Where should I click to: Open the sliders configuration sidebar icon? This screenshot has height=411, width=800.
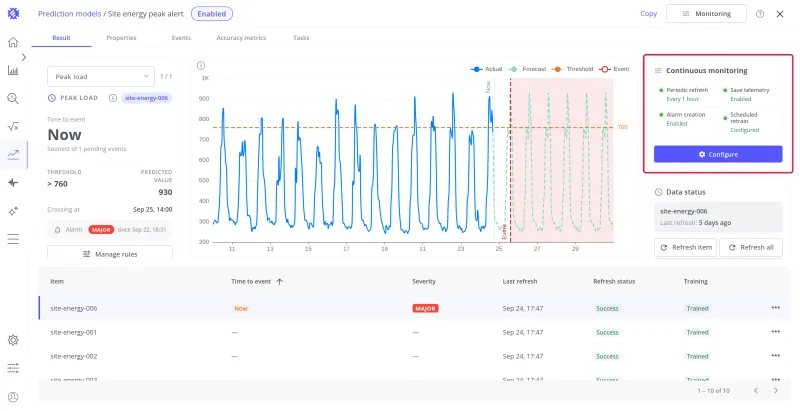tap(13, 368)
